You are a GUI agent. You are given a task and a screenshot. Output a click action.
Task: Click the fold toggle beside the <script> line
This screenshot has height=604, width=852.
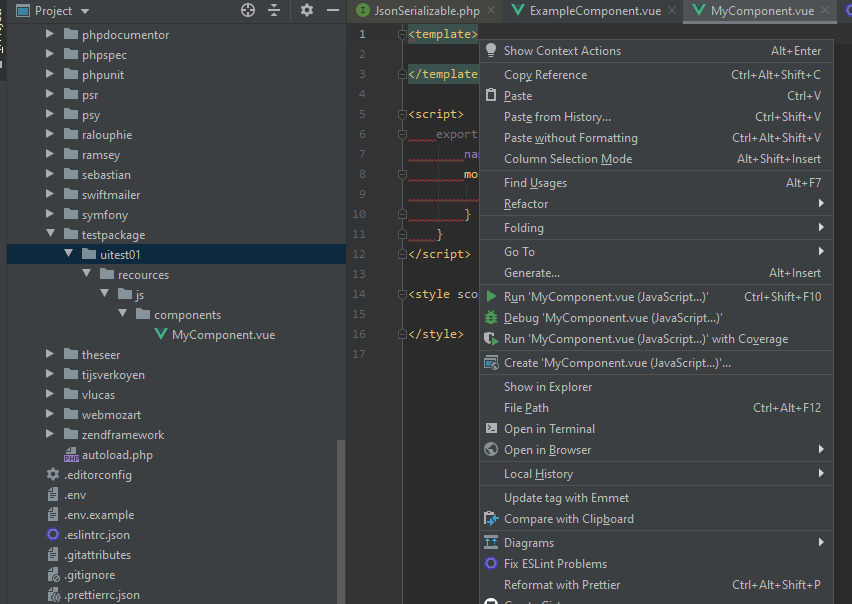(x=402, y=114)
